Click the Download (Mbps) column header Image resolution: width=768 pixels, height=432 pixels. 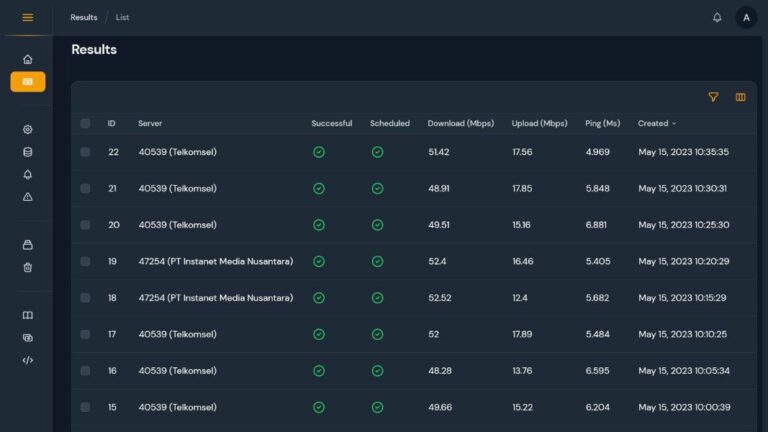pyautogui.click(x=461, y=124)
